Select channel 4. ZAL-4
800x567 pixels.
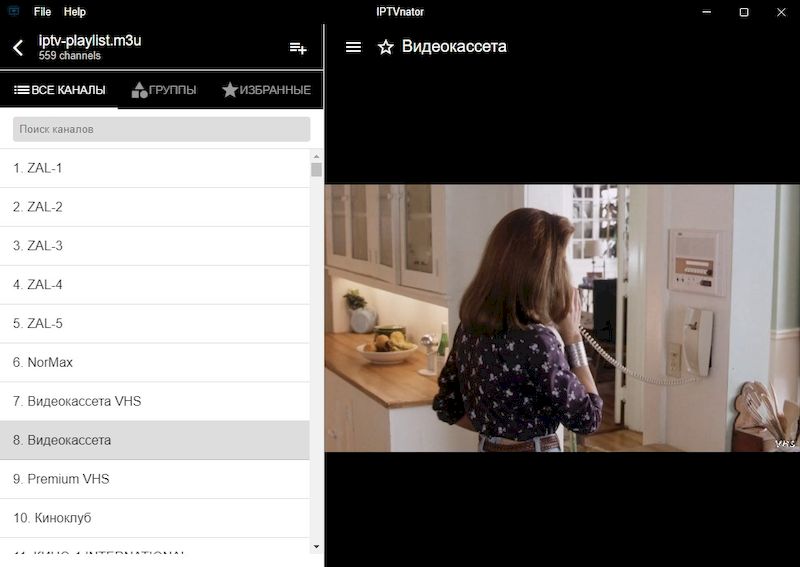pos(155,284)
